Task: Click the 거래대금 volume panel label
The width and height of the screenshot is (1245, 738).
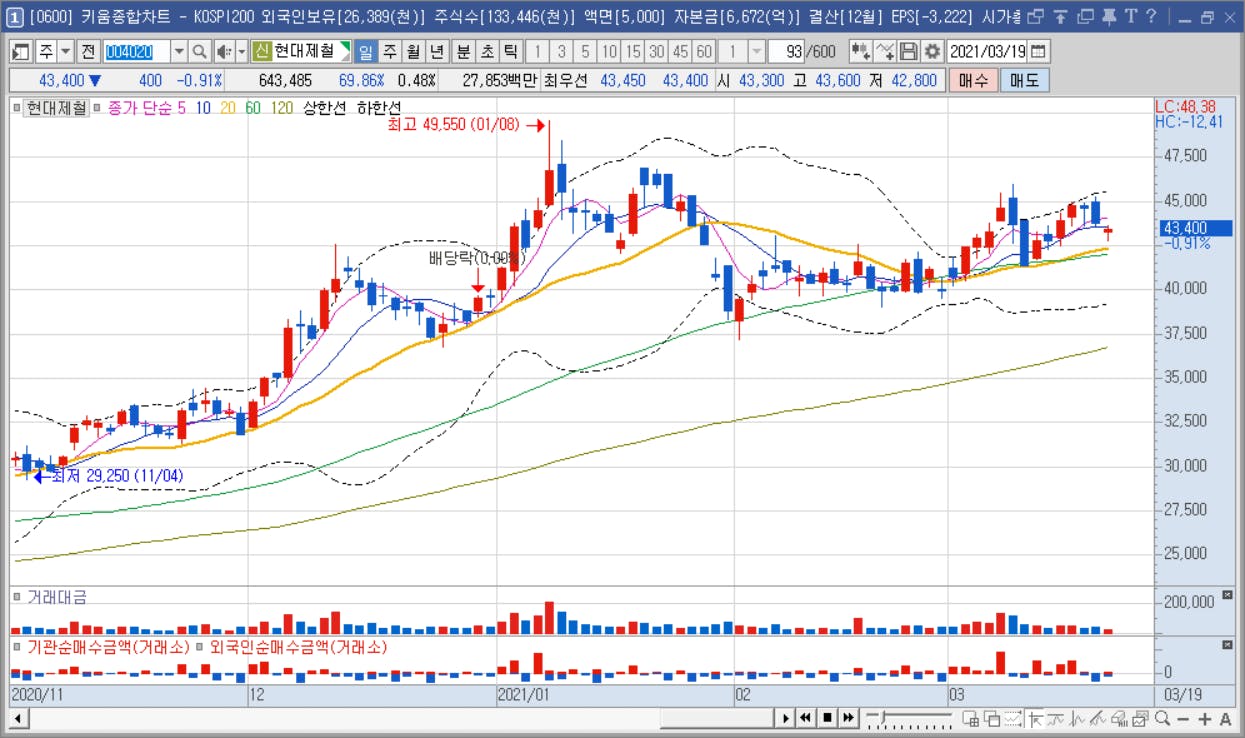Action: pyautogui.click(x=57, y=597)
